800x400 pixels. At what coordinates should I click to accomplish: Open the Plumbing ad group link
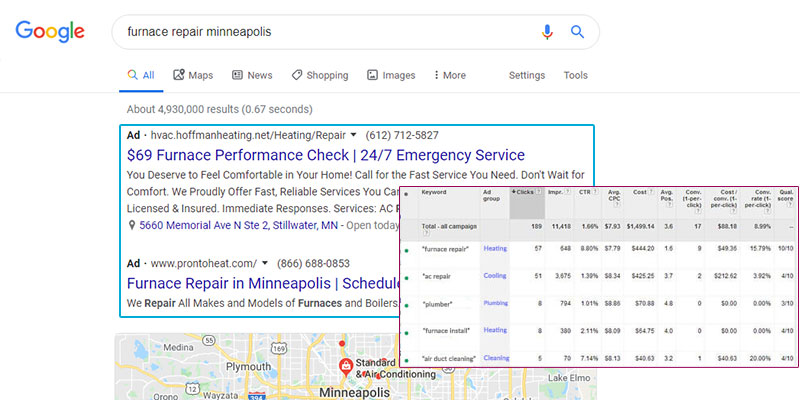[x=495, y=303]
